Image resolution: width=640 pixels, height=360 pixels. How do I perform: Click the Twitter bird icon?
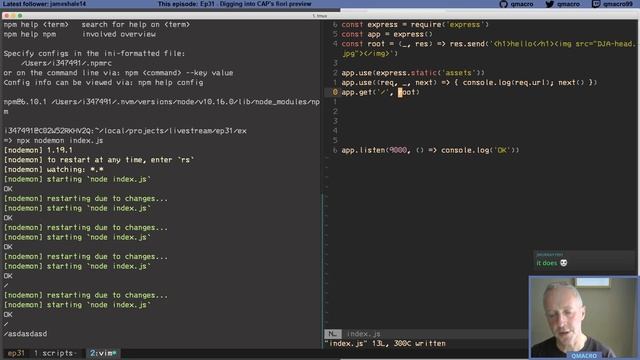pos(550,4)
